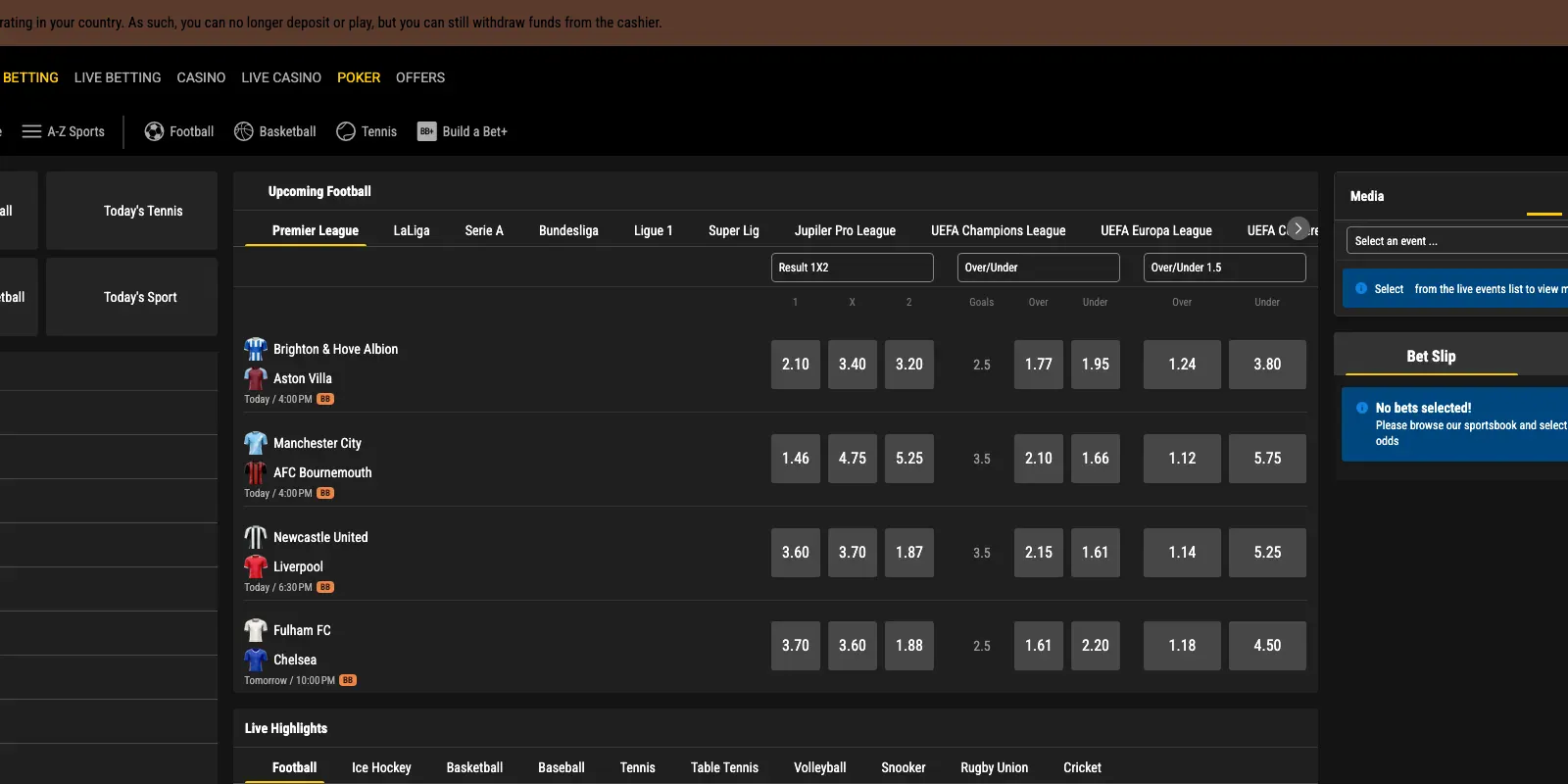Switch Live Highlights to Basketball
This screenshot has width=1568, height=784.
[474, 767]
